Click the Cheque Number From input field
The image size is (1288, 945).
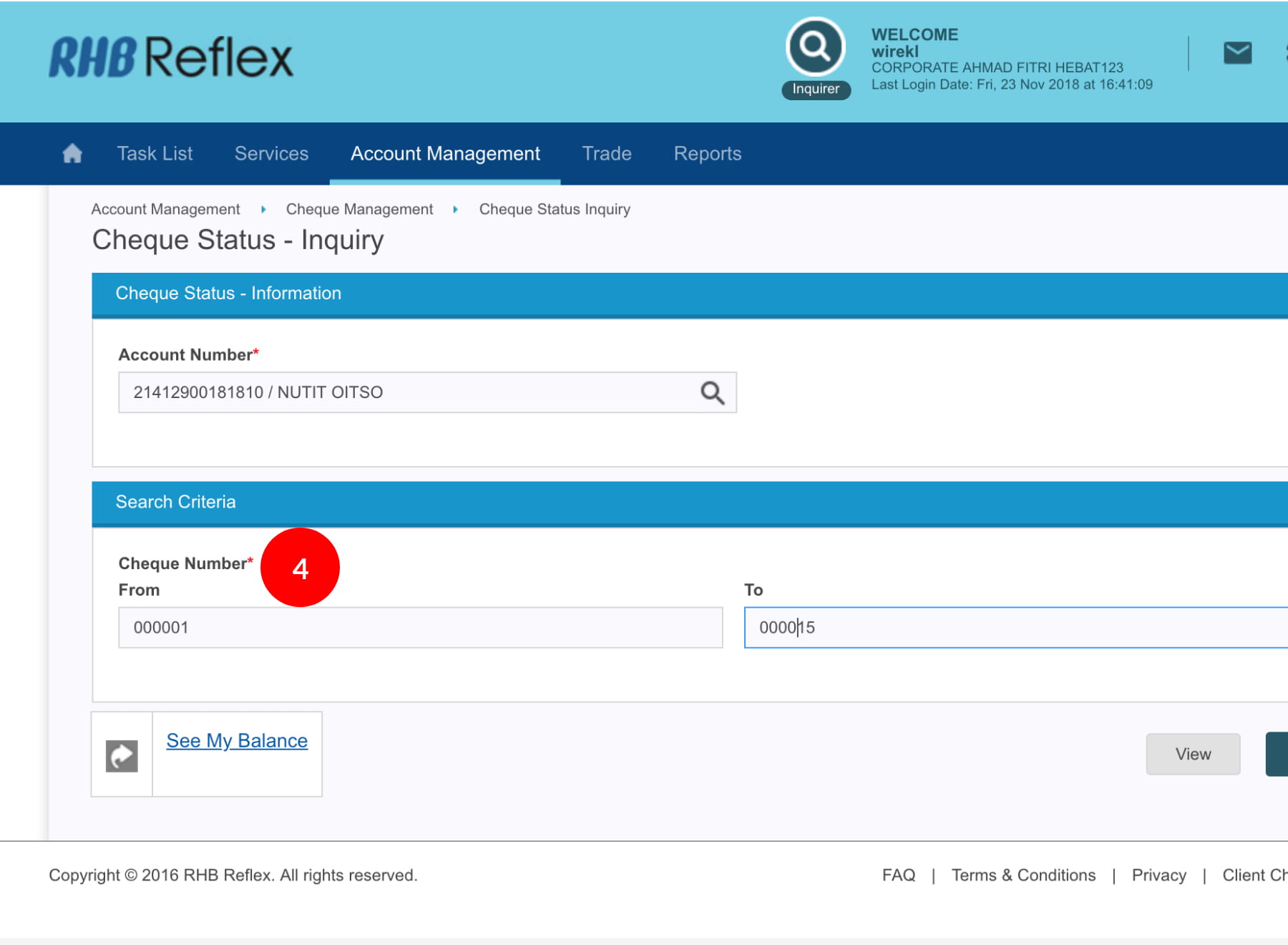[420, 628]
